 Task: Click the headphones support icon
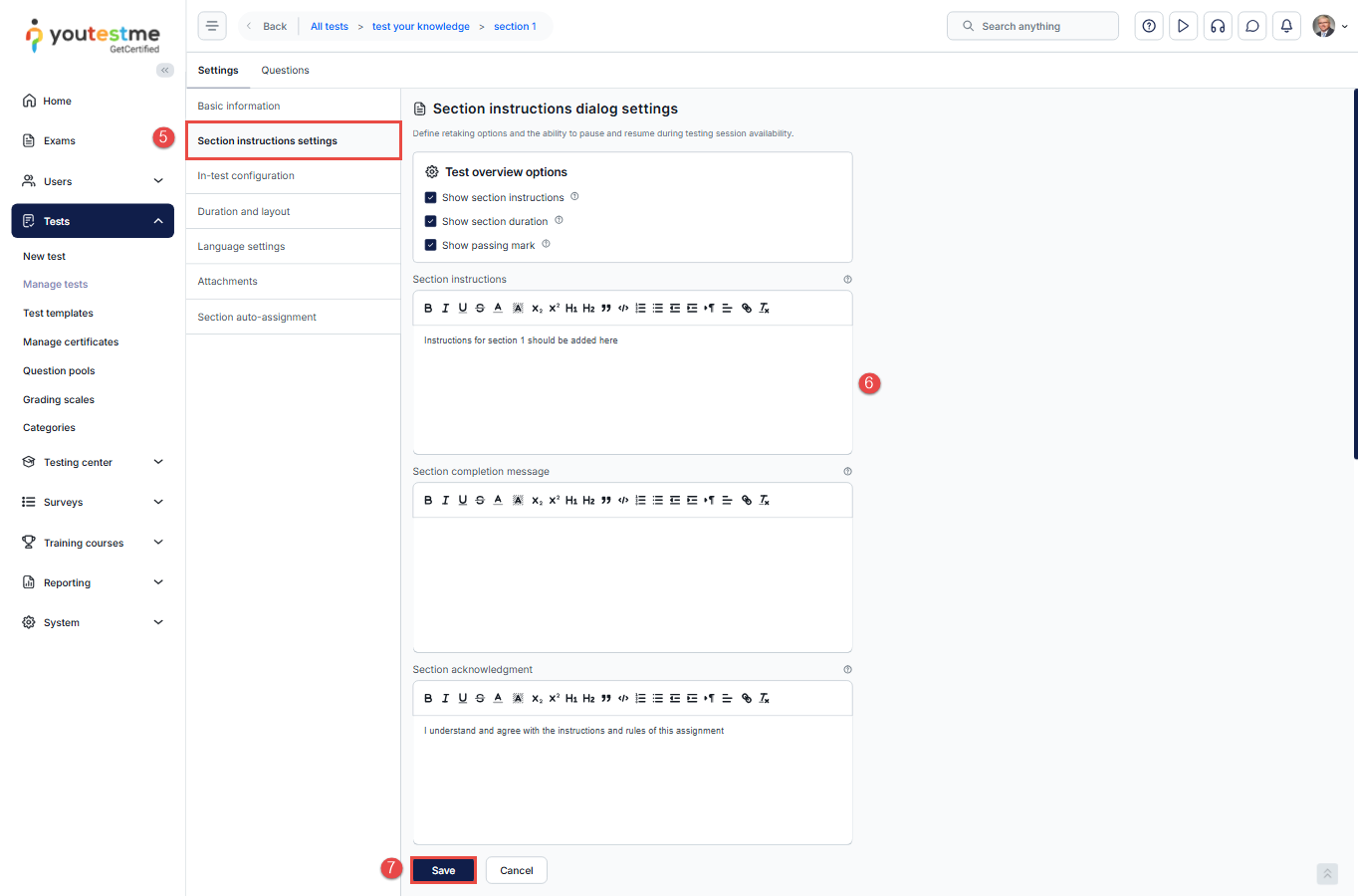pos(1218,26)
